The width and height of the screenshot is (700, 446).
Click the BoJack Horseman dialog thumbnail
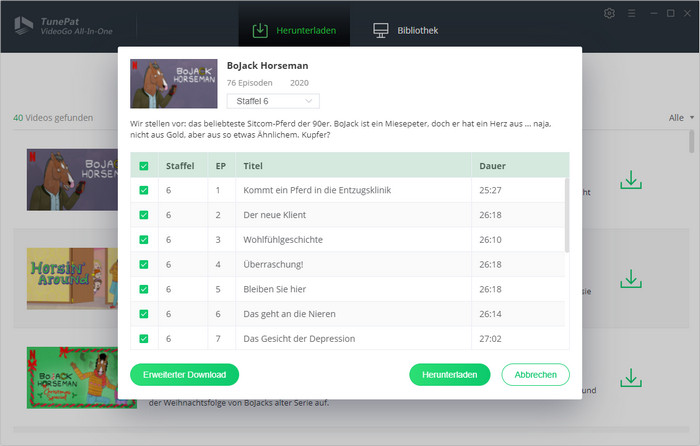pos(174,83)
